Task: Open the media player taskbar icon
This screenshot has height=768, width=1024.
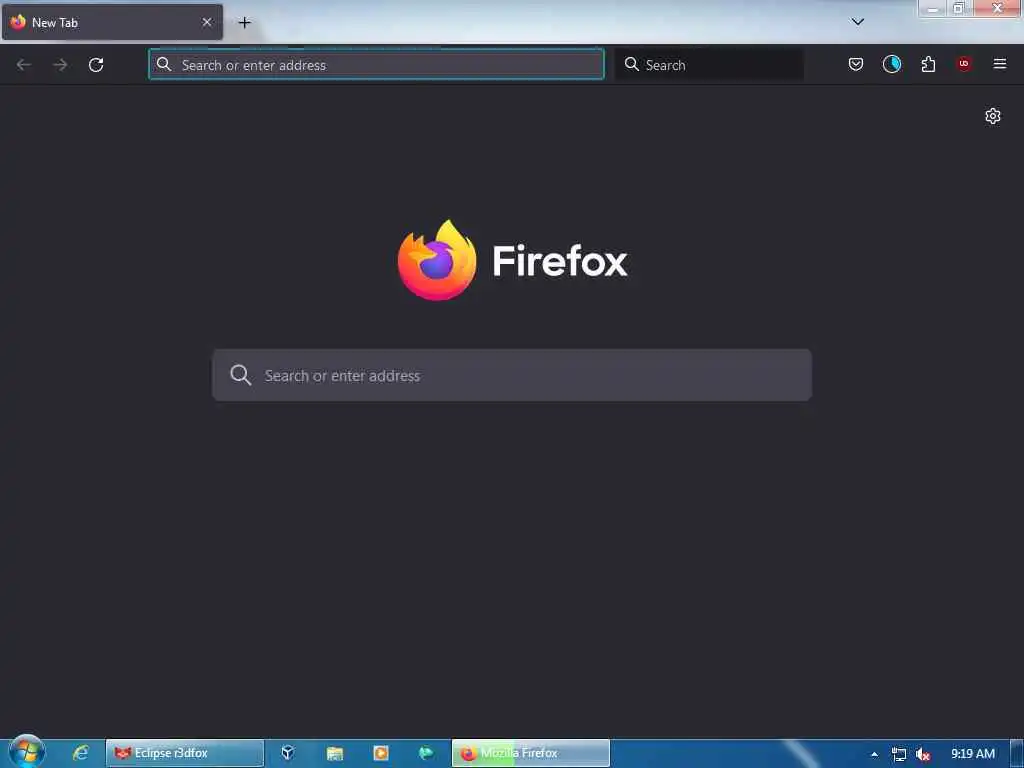Action: pos(381,753)
